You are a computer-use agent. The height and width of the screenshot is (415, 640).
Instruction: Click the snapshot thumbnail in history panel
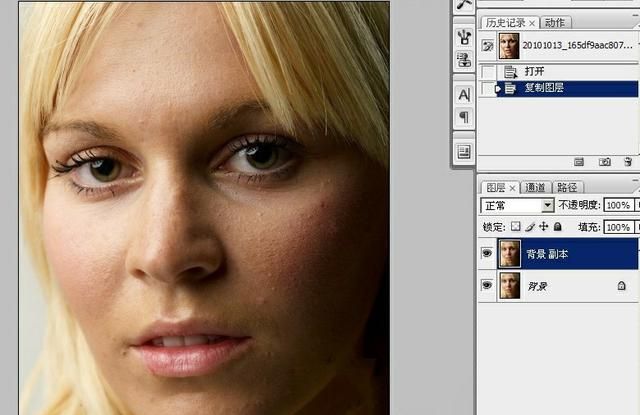[509, 46]
